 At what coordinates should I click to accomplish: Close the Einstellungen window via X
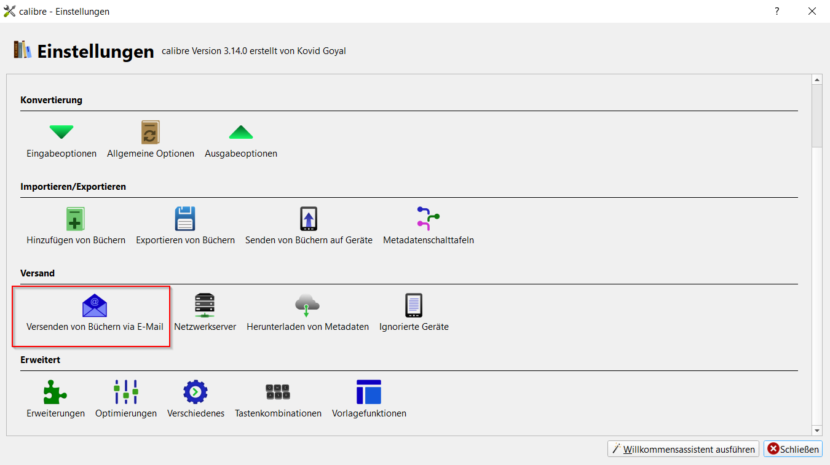coord(812,11)
